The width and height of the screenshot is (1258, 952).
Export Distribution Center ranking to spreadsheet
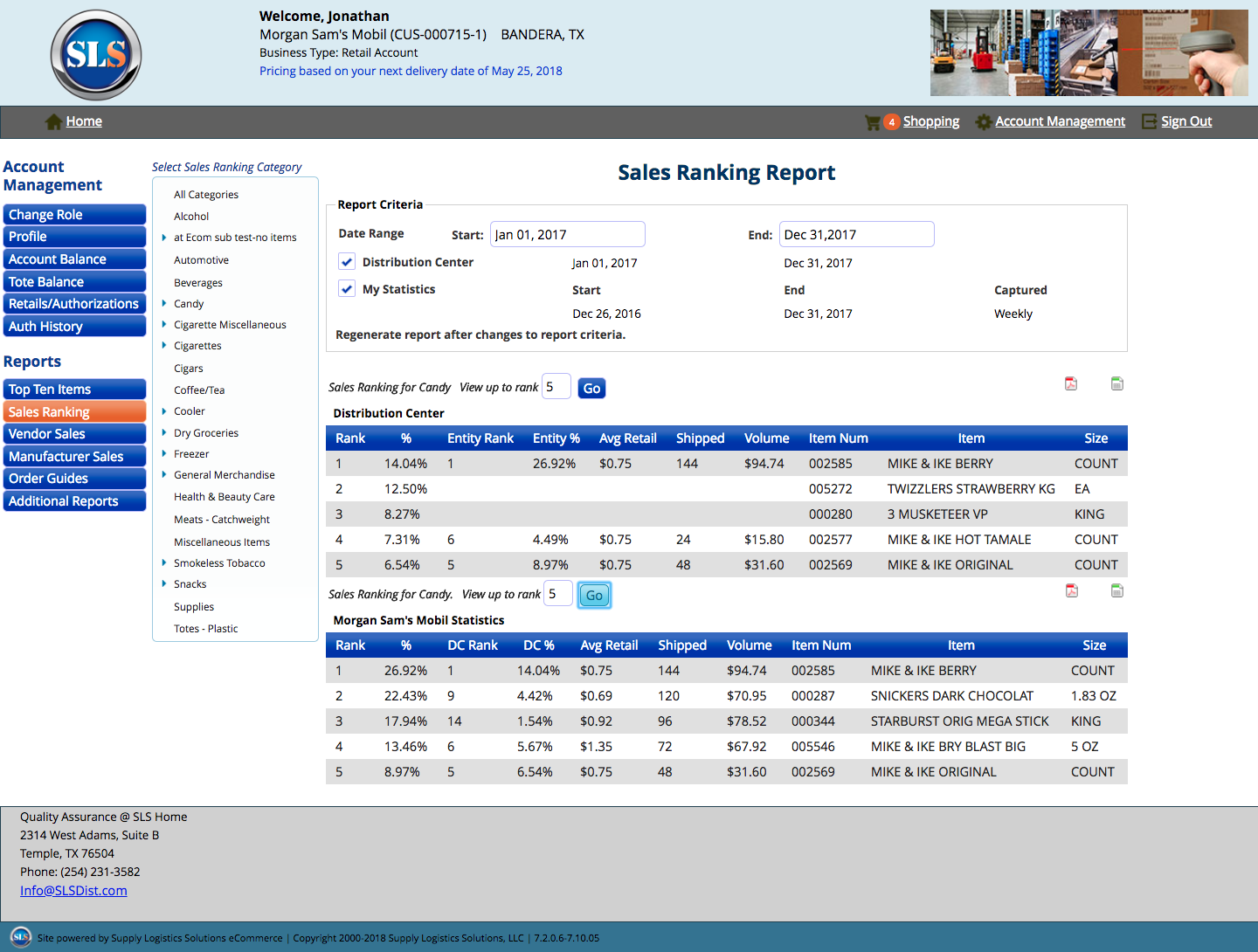pyautogui.click(x=1116, y=383)
